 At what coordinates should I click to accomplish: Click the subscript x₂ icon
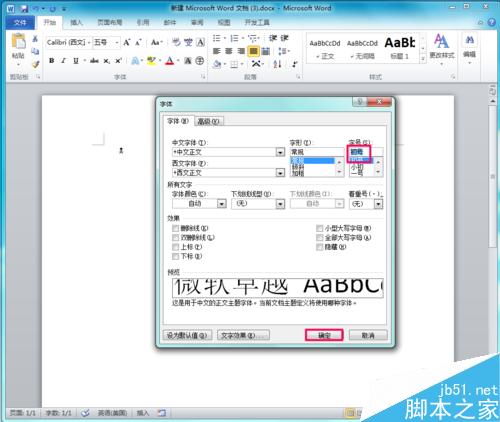(x=106, y=61)
